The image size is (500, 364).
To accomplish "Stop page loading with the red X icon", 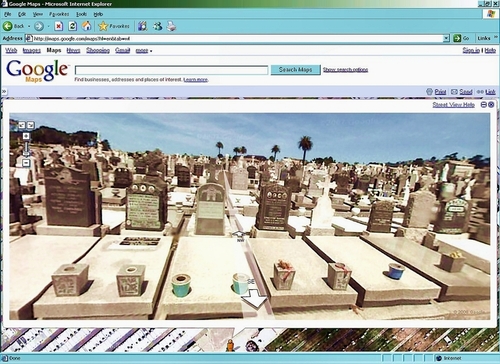I will (x=59, y=26).
